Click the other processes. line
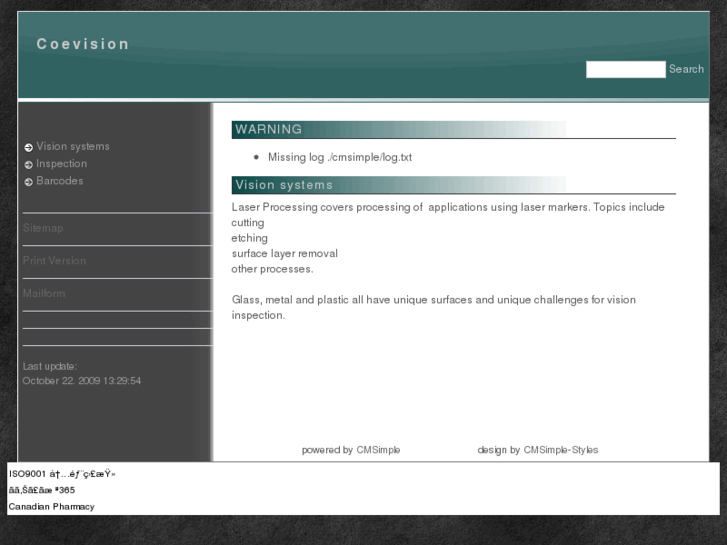This screenshot has height=545, width=727. 272,269
